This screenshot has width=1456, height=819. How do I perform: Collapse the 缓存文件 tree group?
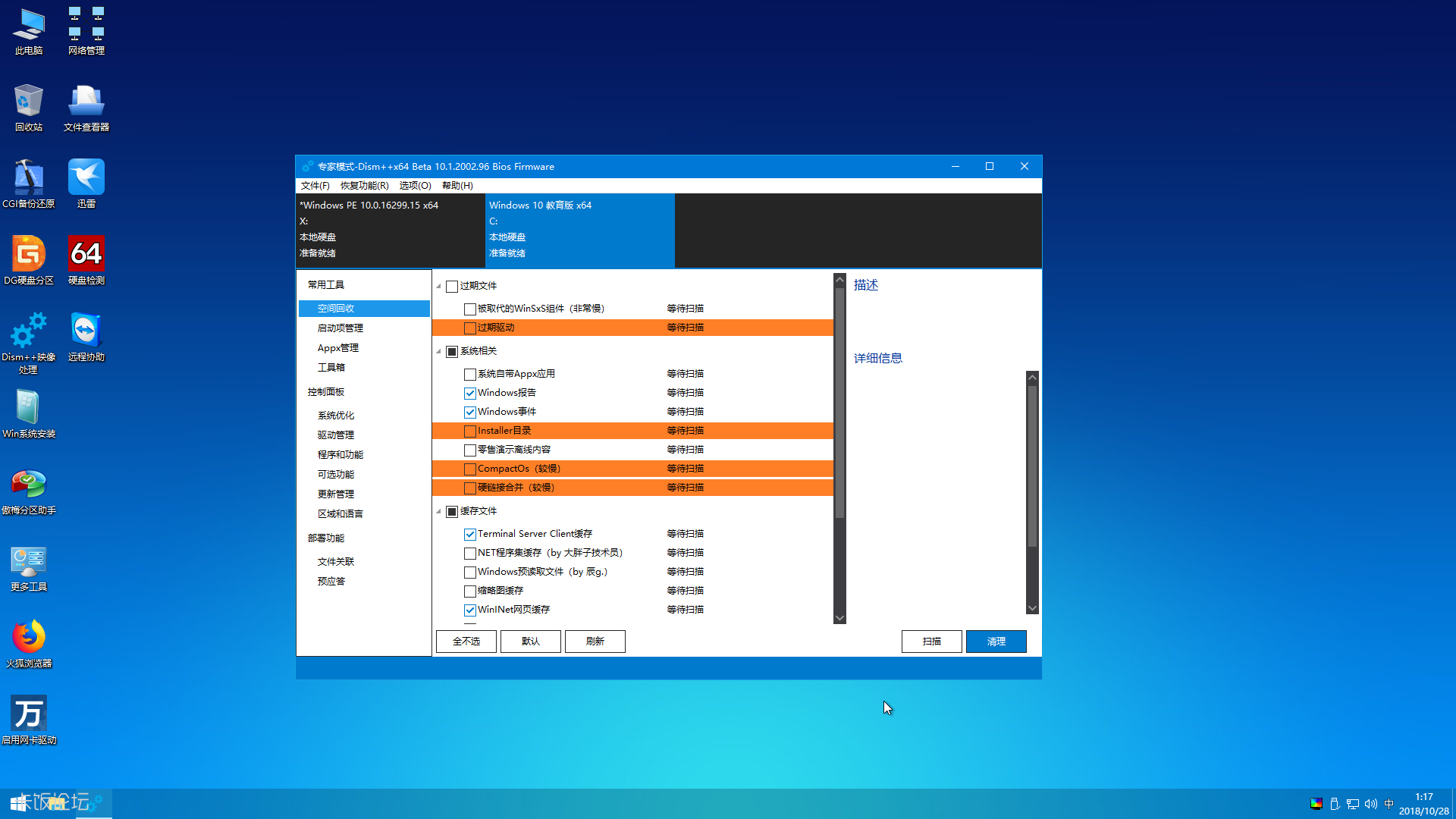click(438, 512)
